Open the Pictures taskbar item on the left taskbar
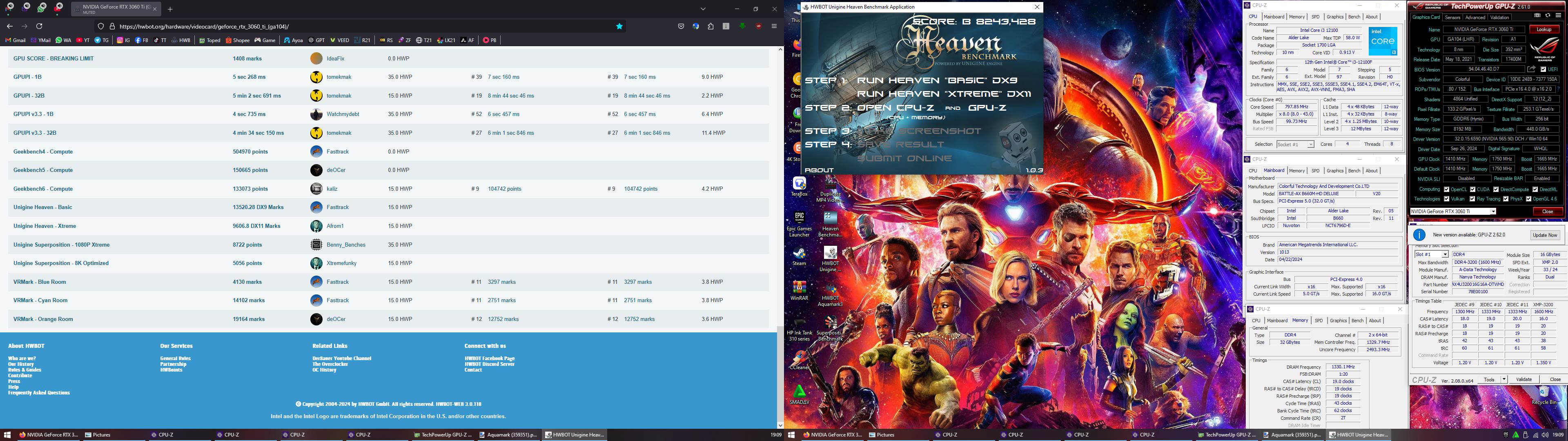This screenshot has height=441, width=1568. point(98,435)
